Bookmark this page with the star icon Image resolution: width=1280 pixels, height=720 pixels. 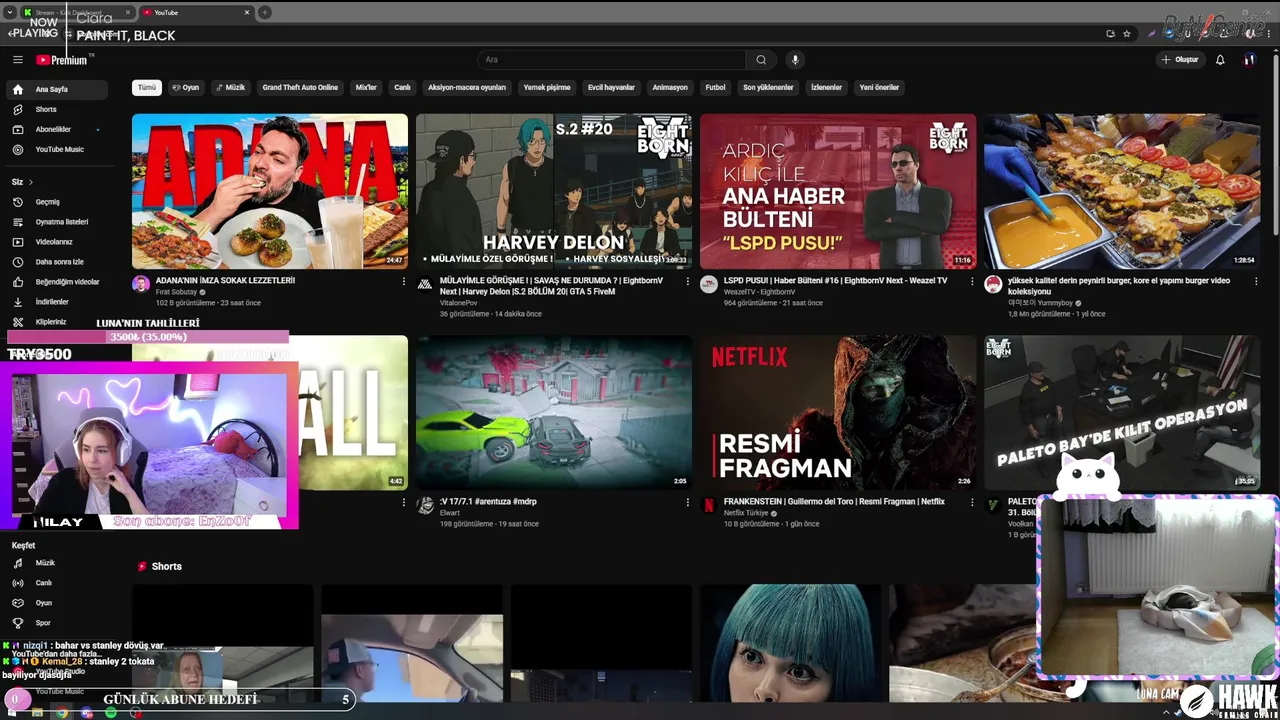tap(1127, 33)
